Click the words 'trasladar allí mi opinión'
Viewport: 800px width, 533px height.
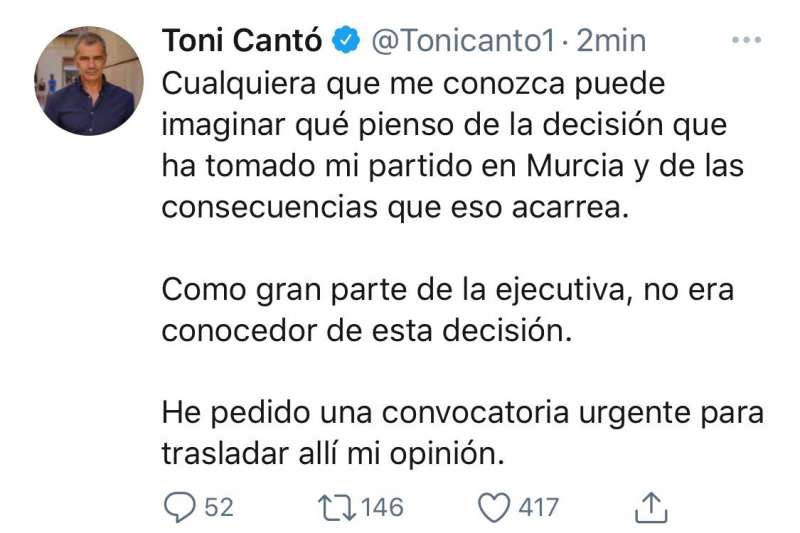point(333,454)
